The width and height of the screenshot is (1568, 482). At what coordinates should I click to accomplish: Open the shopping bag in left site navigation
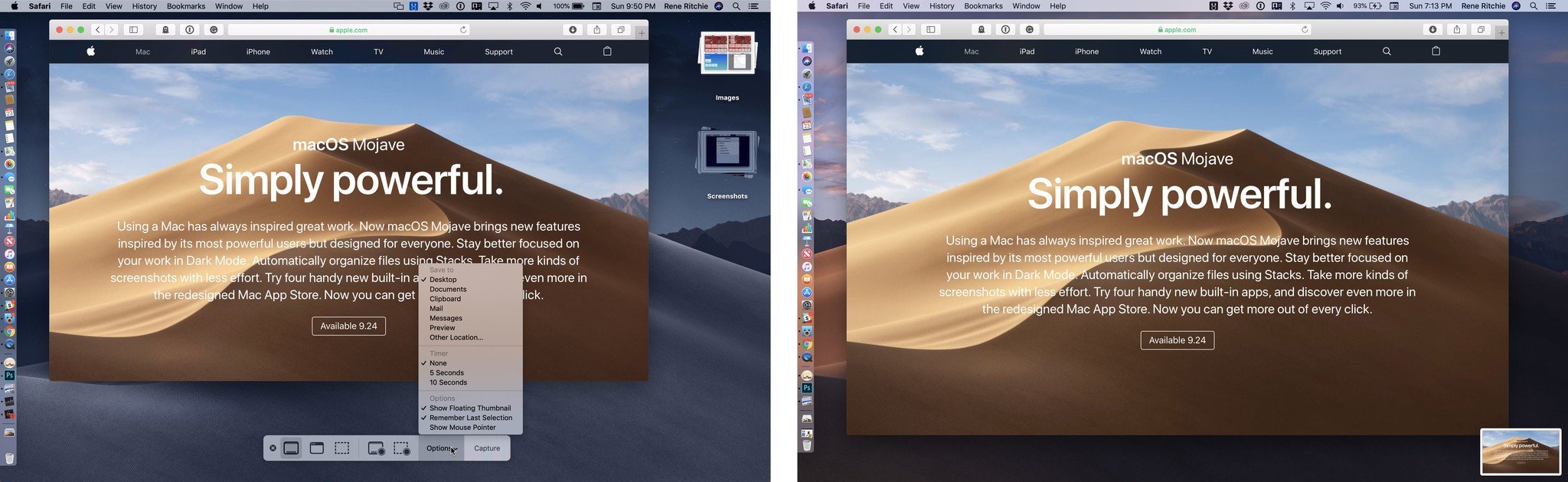(607, 51)
